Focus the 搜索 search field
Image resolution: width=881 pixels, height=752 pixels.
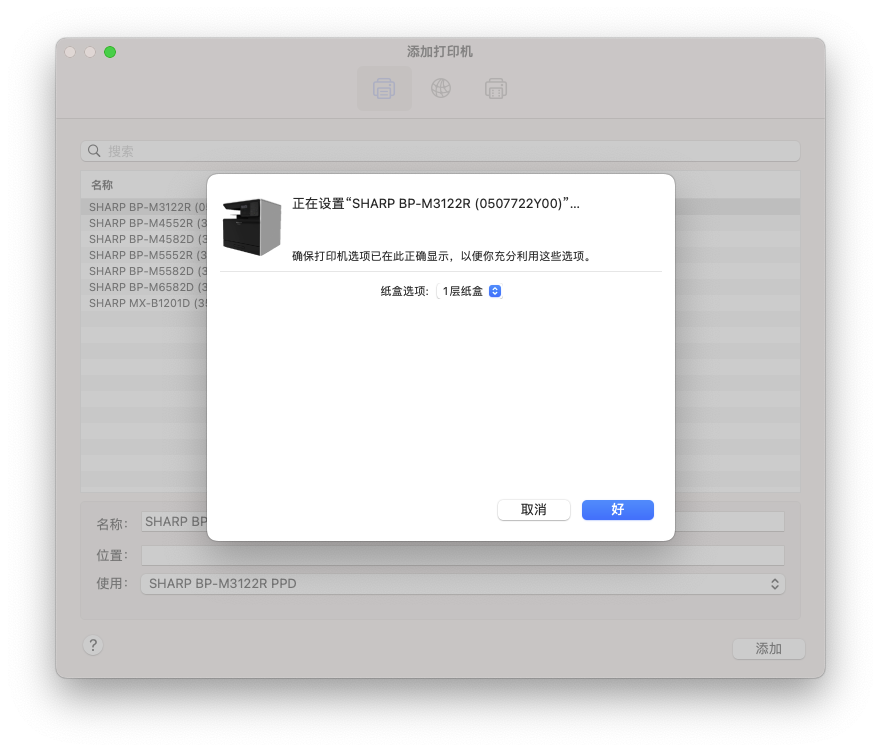point(440,151)
